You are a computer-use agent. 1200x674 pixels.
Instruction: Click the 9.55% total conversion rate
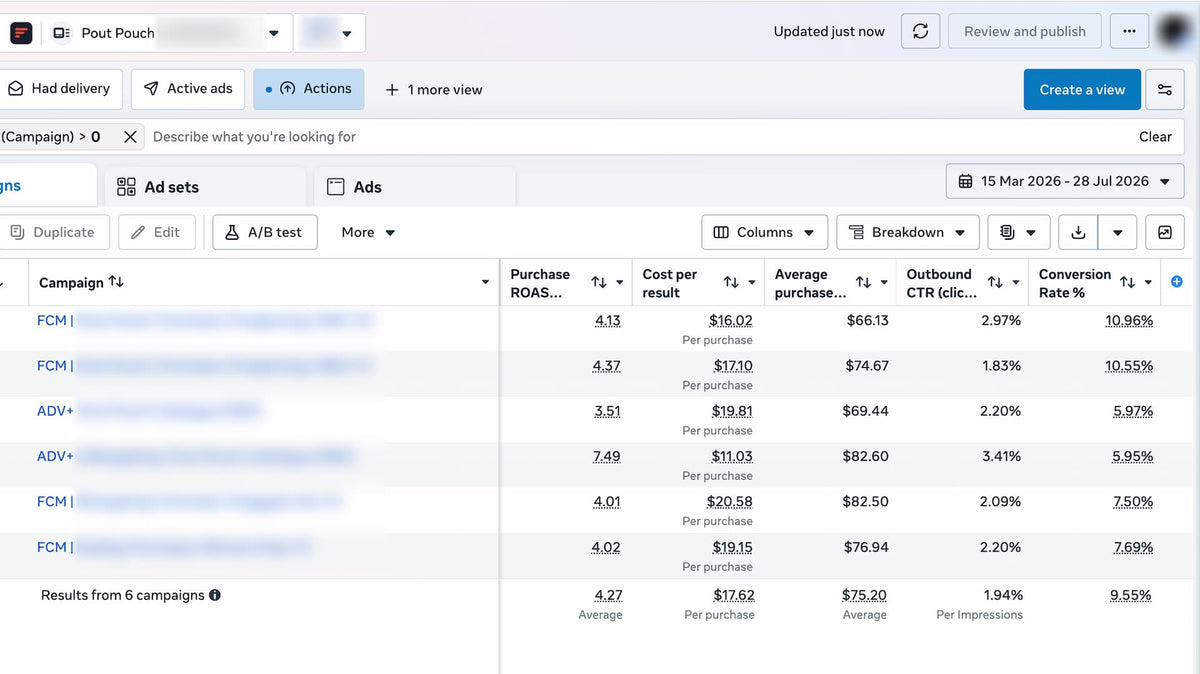pyautogui.click(x=1130, y=595)
